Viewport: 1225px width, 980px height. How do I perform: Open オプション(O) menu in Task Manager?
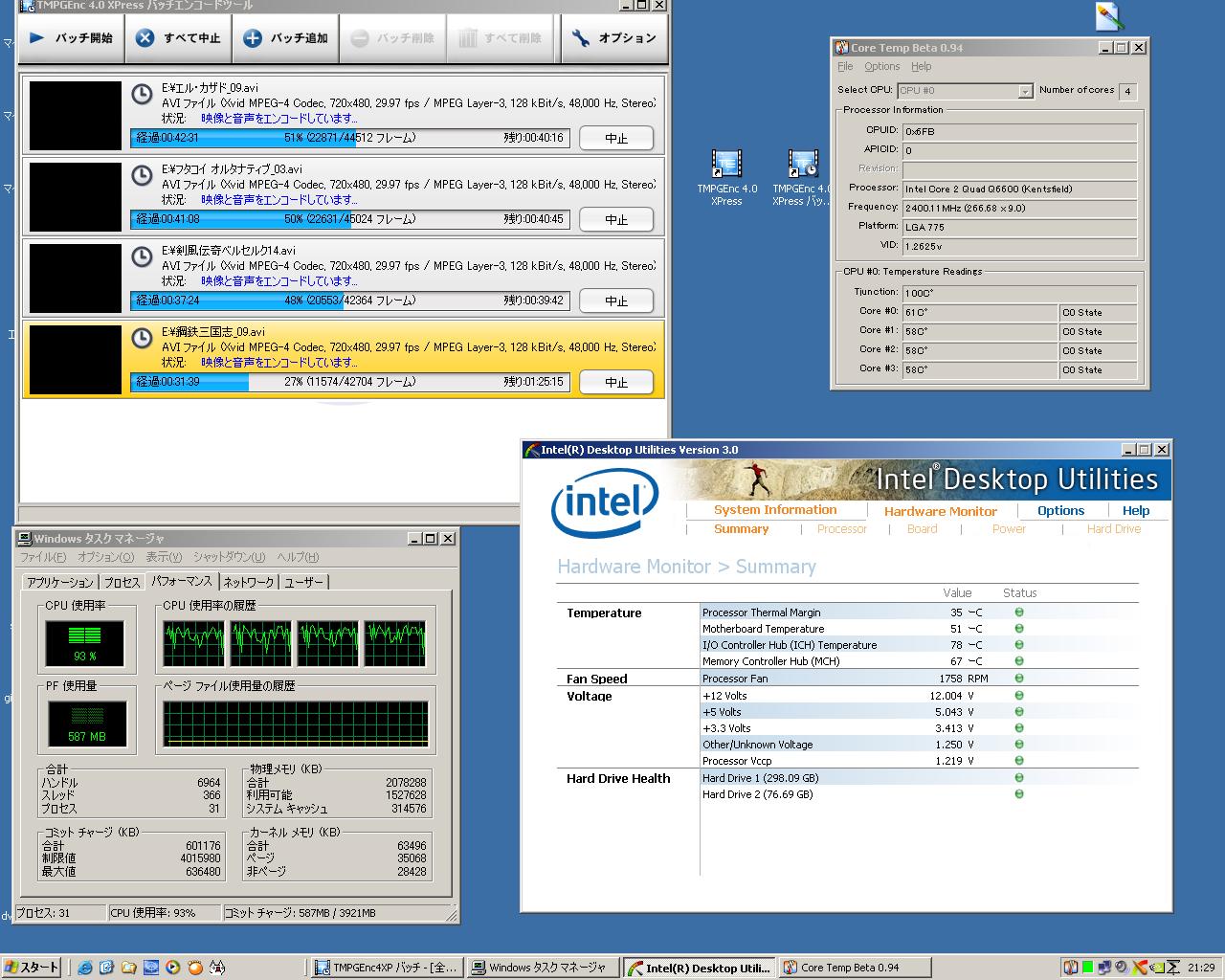(105, 557)
